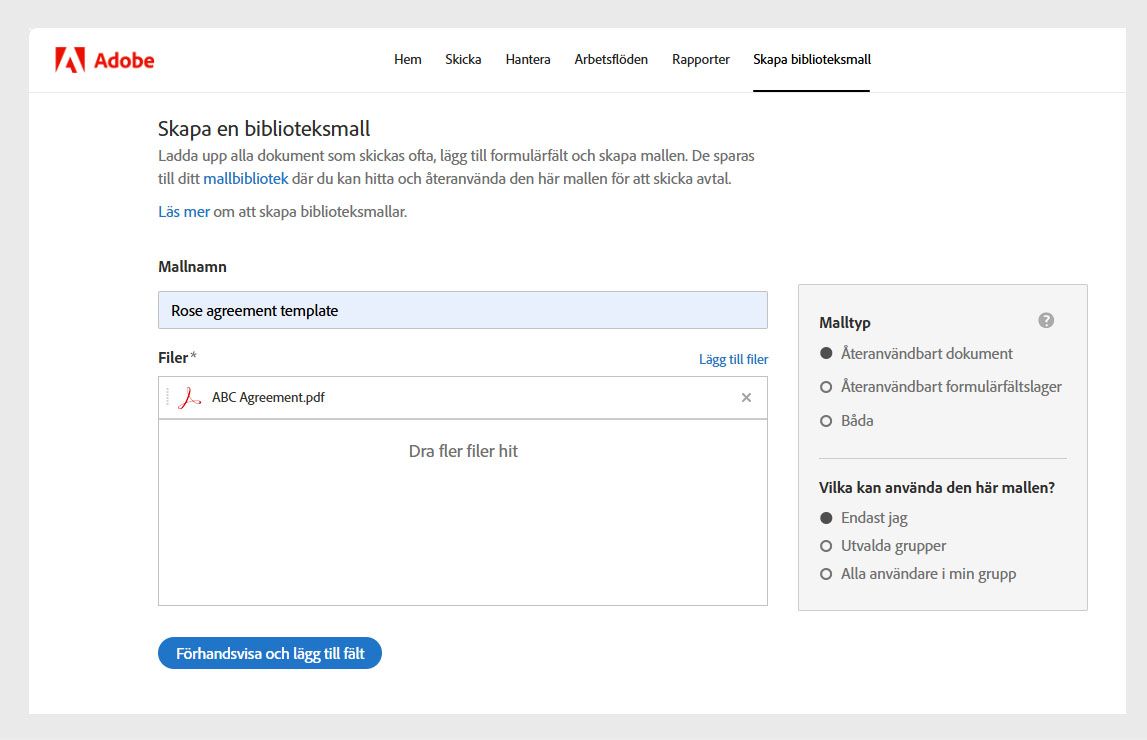
Task: Navigate to the Hem tab
Action: click(x=407, y=59)
